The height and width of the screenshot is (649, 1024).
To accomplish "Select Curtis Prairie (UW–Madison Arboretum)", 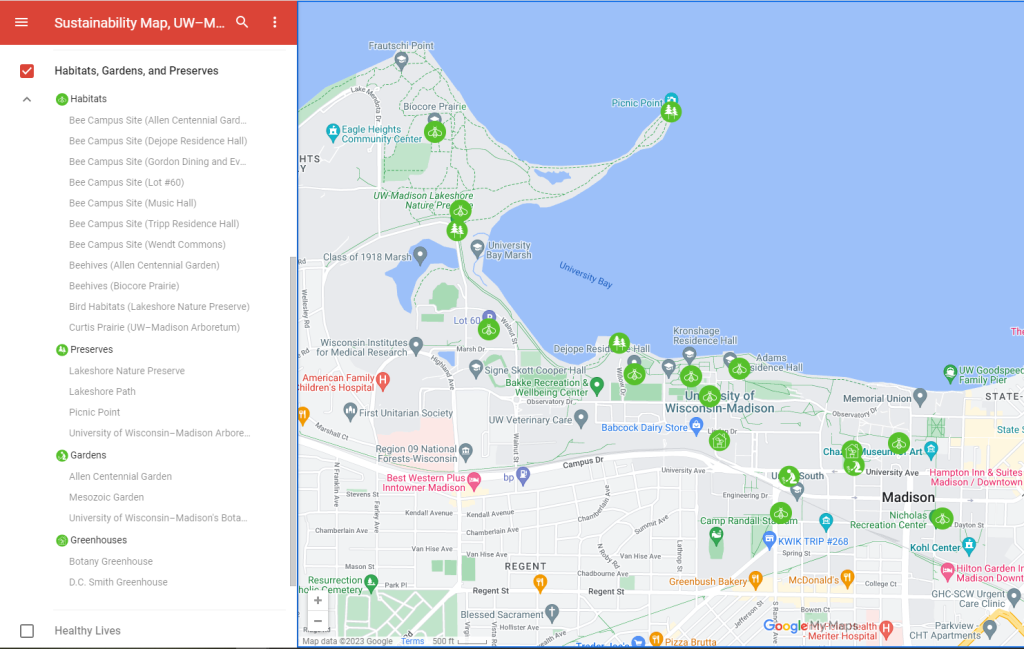I will (154, 328).
